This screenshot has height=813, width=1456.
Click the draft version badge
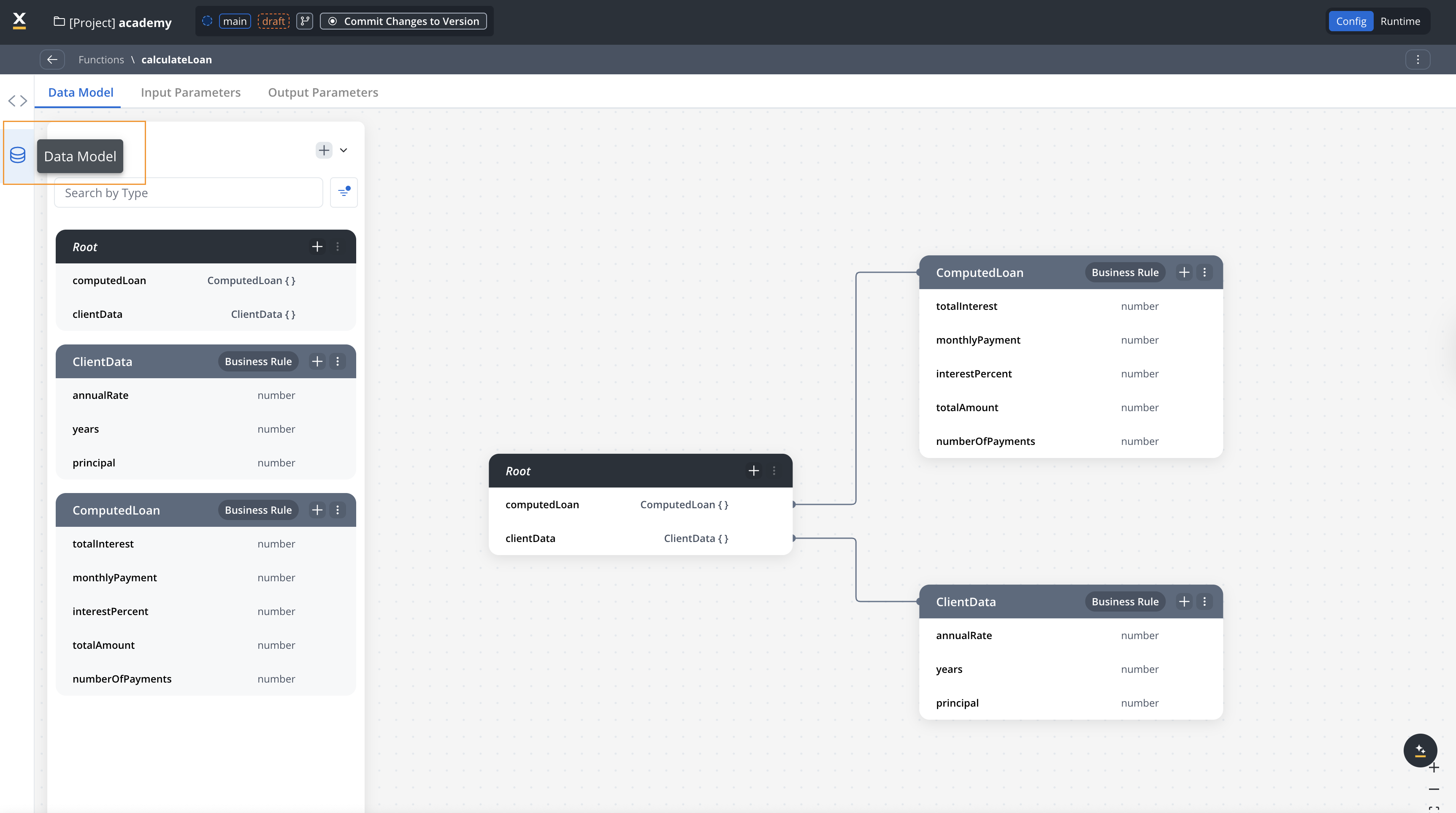click(273, 22)
